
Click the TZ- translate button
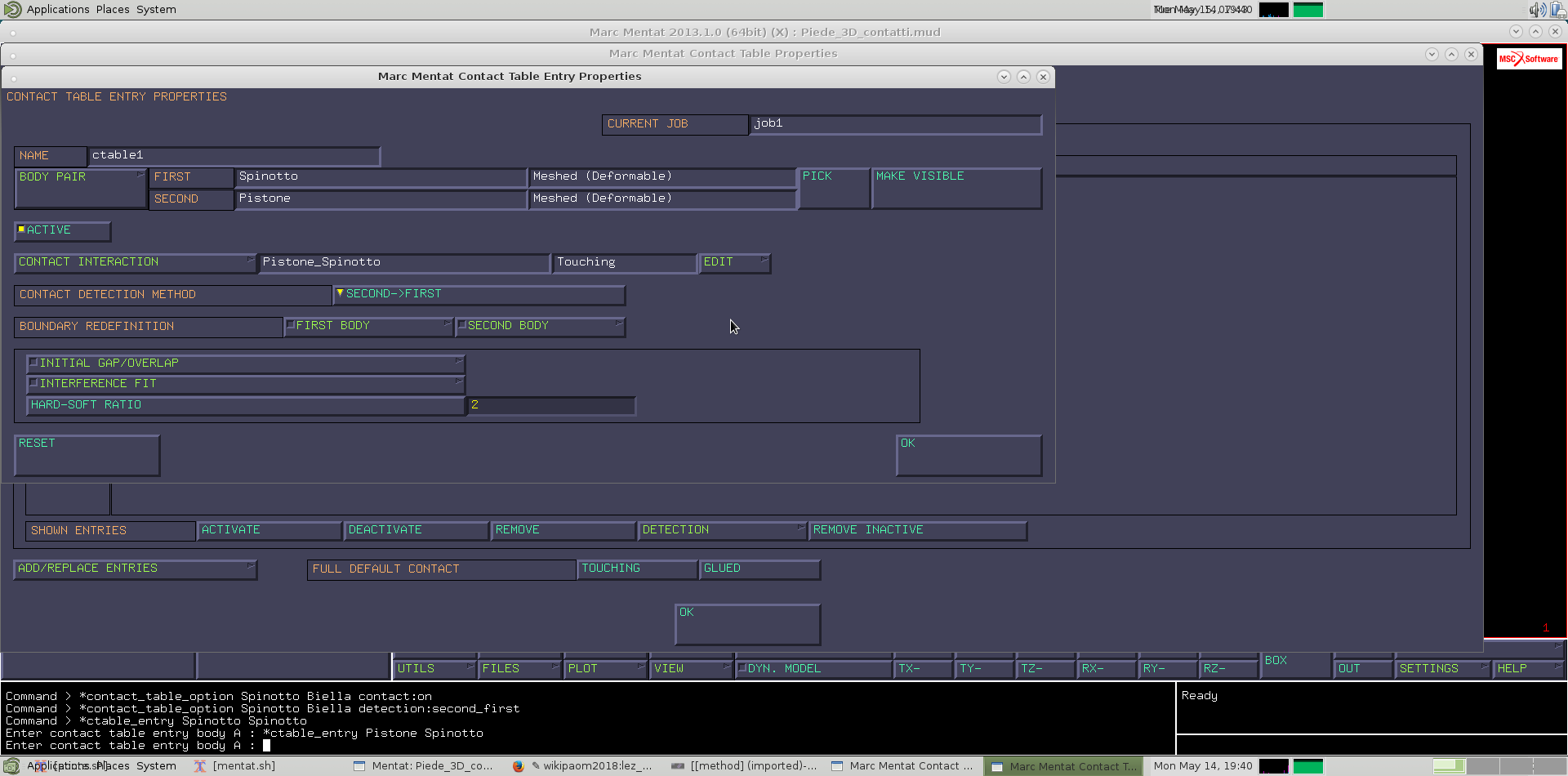(1045, 669)
